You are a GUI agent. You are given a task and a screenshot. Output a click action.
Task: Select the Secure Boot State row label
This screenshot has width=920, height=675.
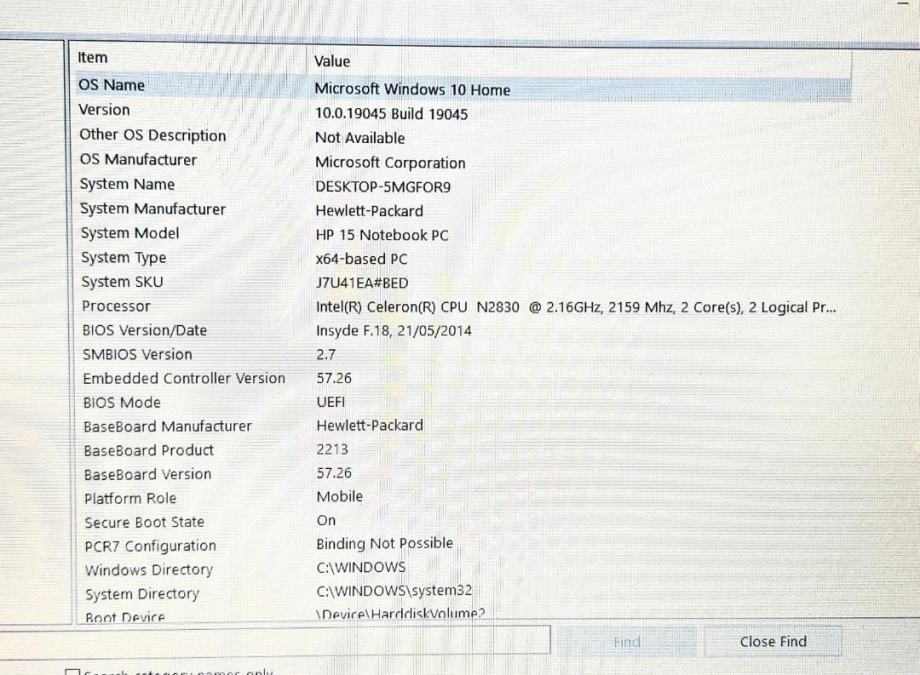(x=145, y=522)
